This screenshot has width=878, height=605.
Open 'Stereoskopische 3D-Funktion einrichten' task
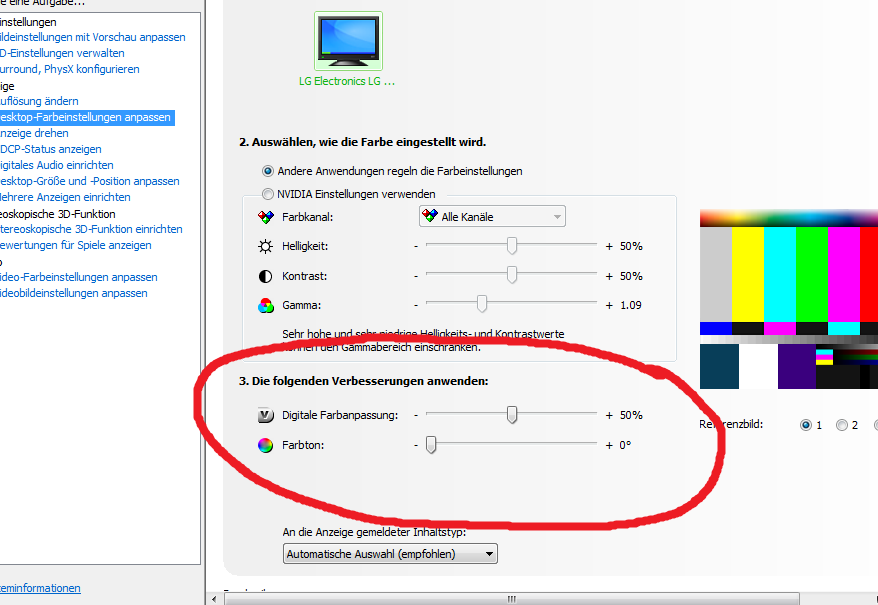click(91, 229)
